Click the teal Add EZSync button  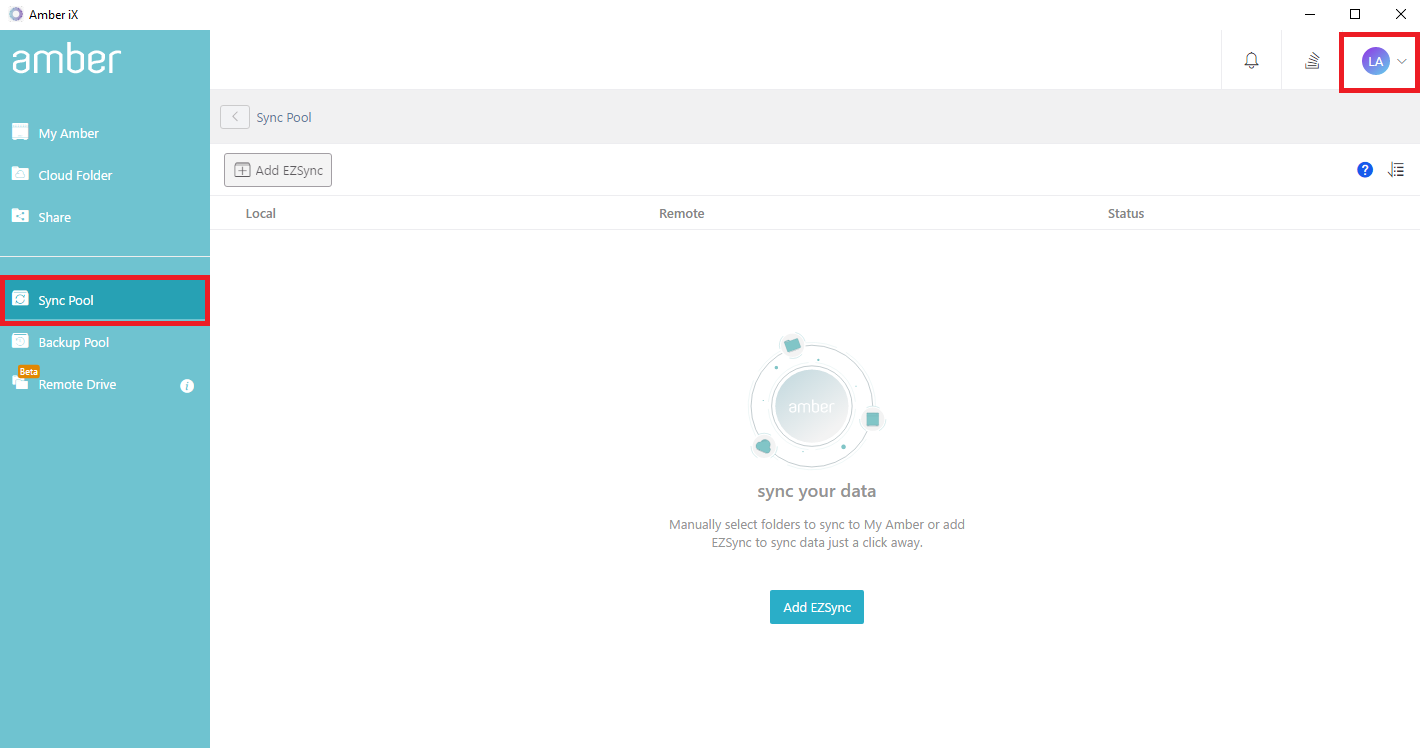816,607
